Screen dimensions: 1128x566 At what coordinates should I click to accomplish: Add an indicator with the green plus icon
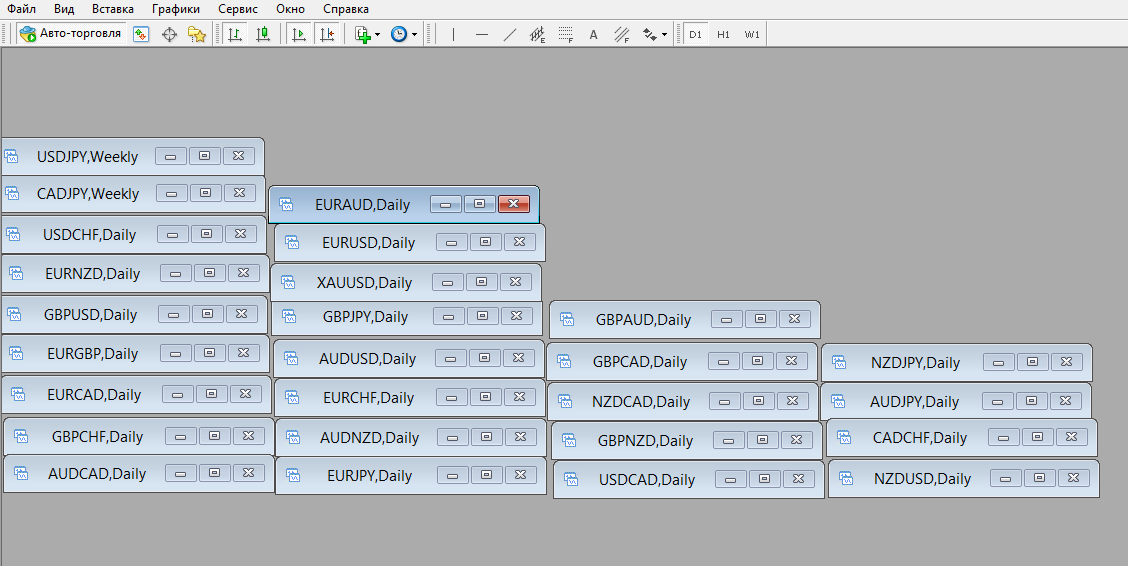tap(363, 34)
